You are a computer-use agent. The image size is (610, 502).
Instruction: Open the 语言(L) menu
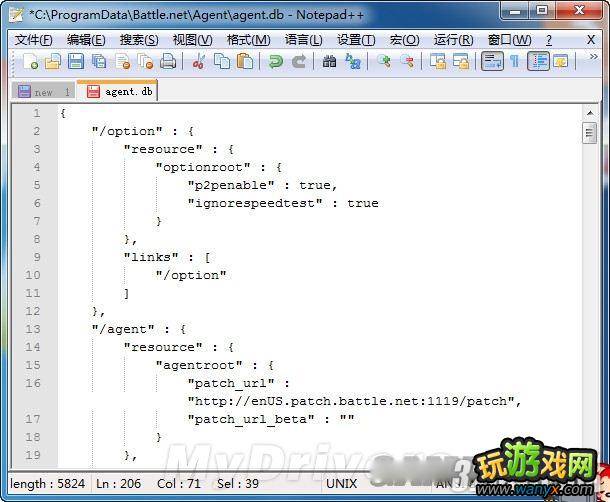[x=303, y=40]
